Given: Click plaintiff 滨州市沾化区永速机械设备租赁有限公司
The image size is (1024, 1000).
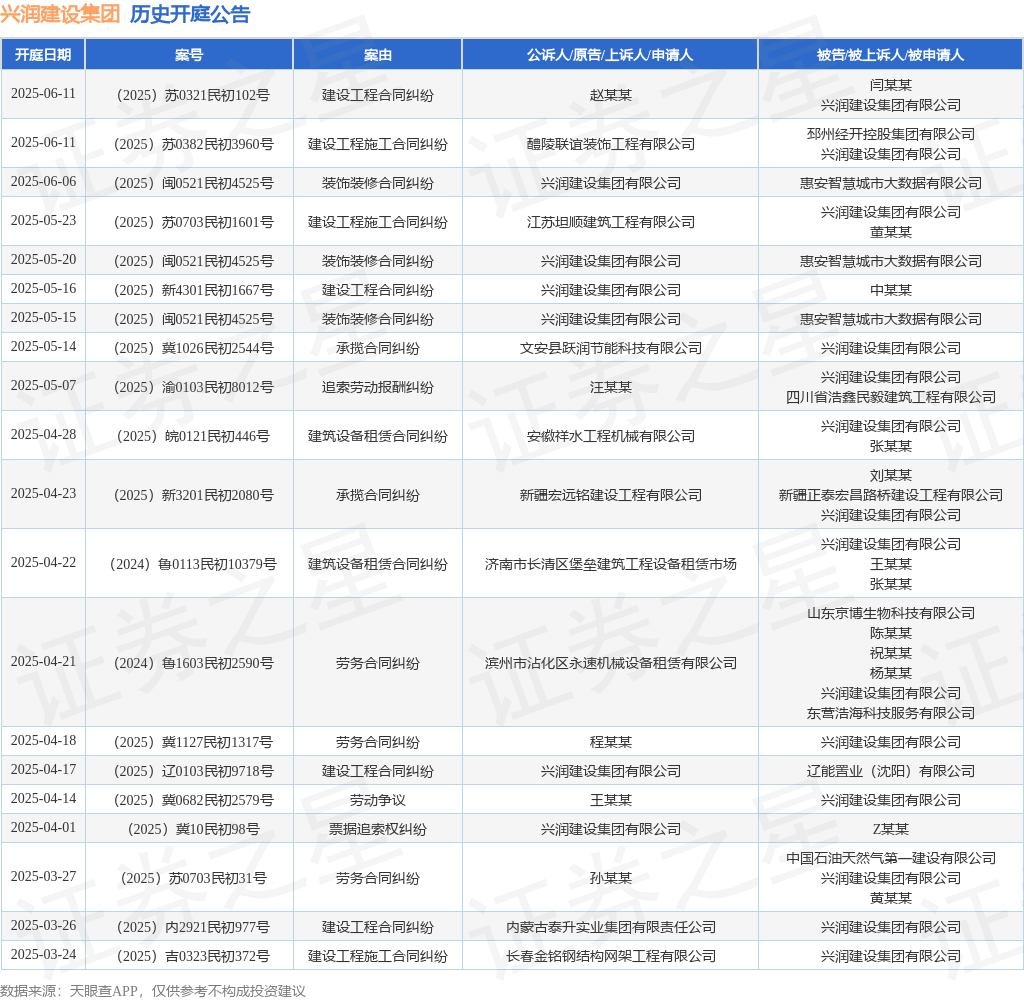Looking at the screenshot, I should [610, 663].
